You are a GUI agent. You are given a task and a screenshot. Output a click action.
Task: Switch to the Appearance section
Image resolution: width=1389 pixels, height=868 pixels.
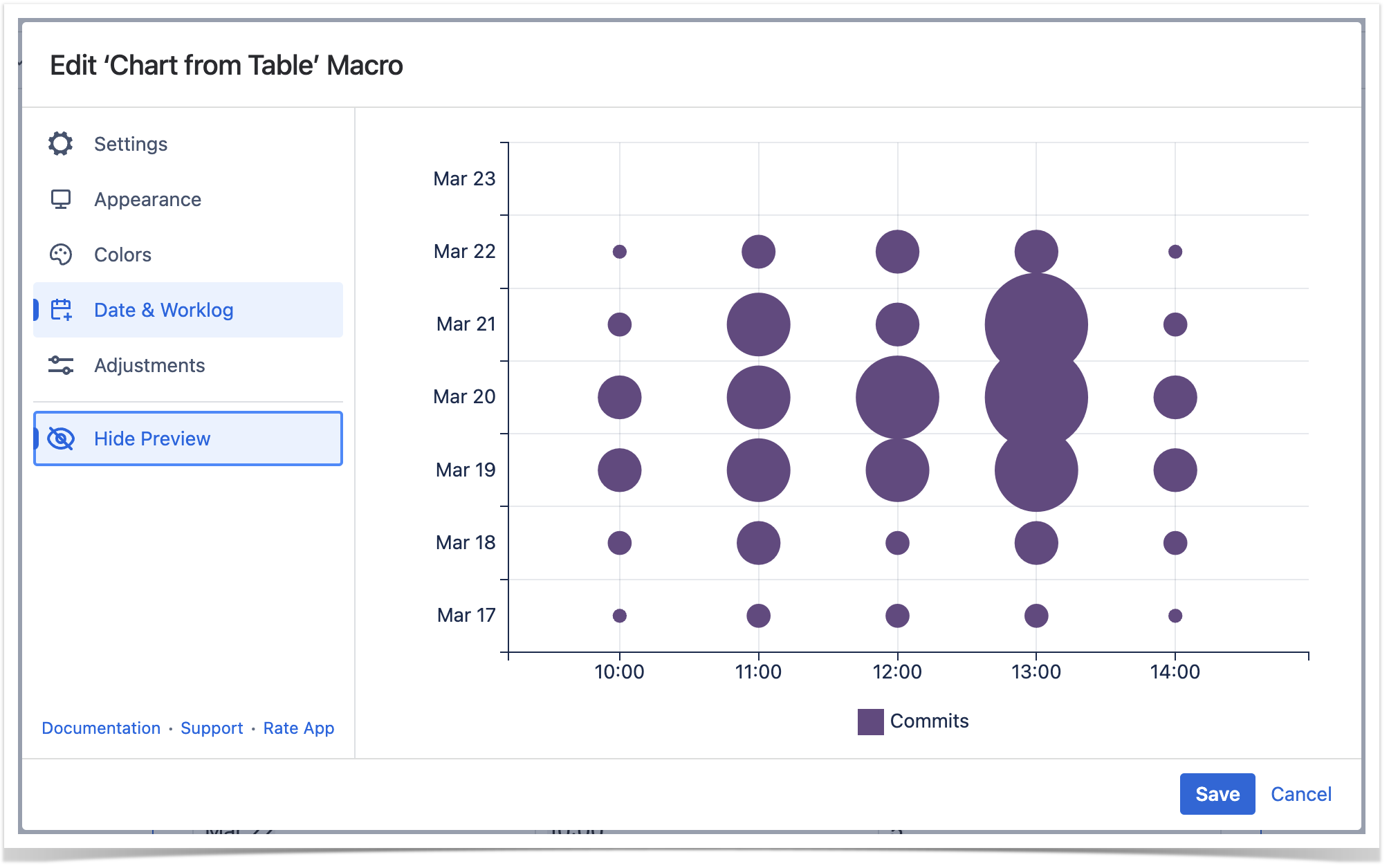tap(147, 199)
